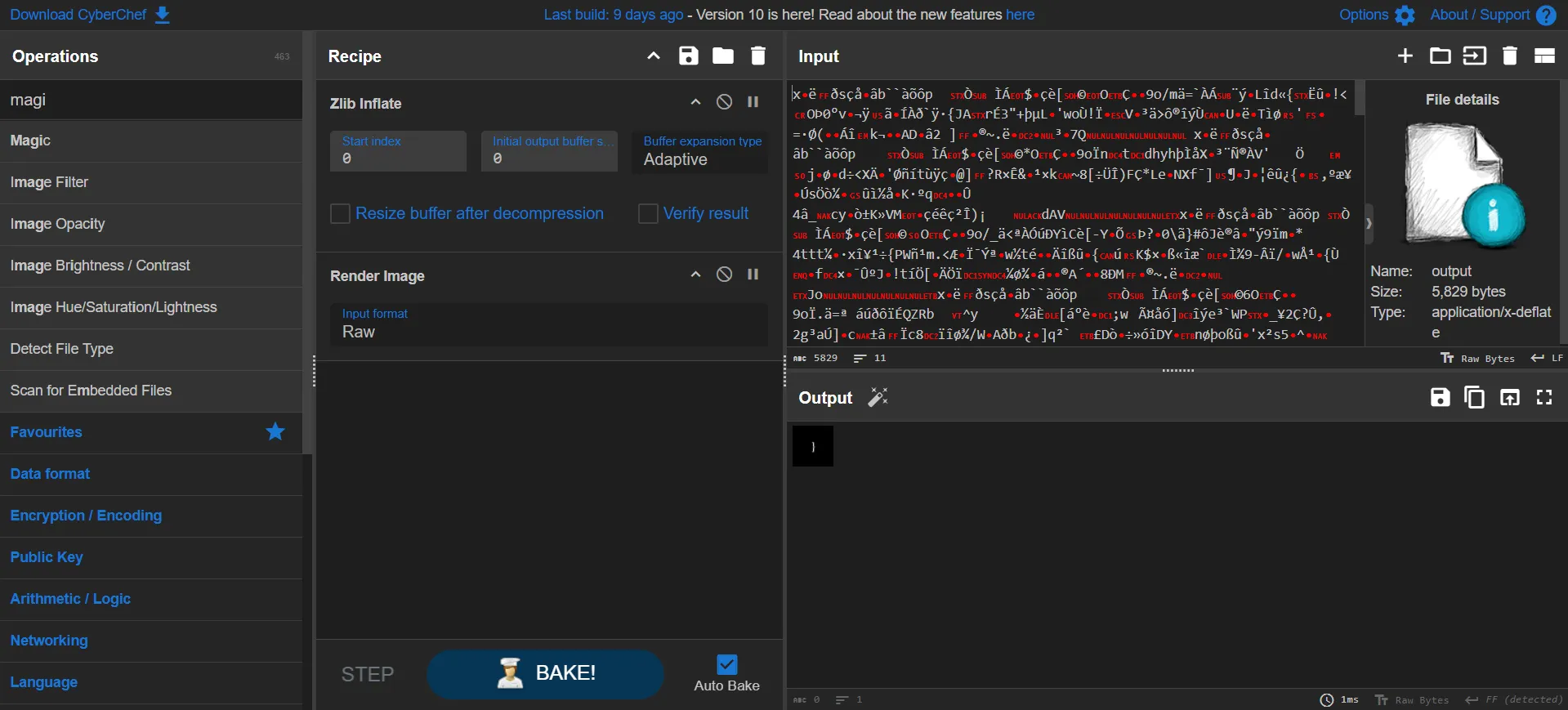Expand the Data format category

point(151,474)
